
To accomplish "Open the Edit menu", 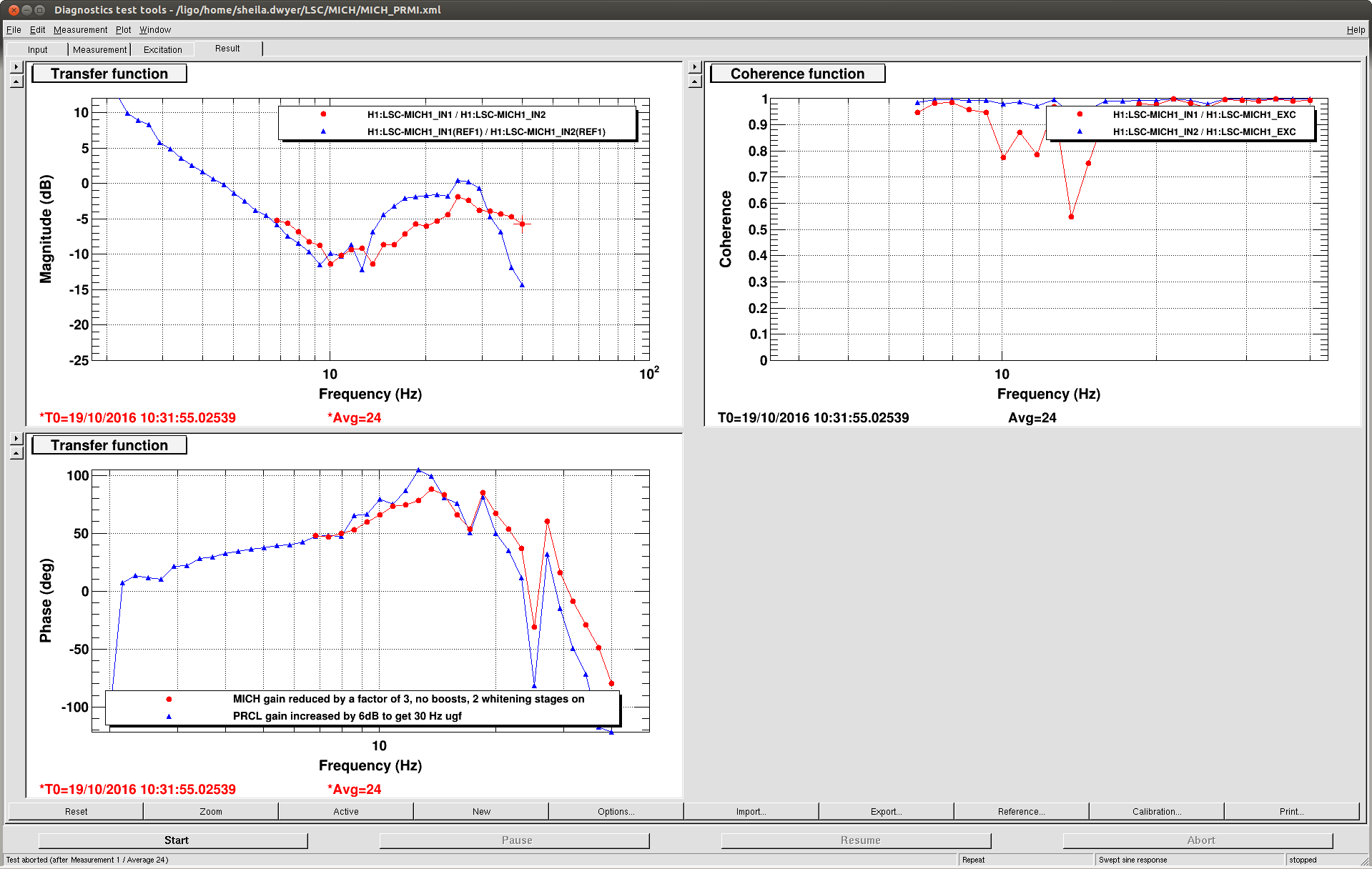I will [37, 30].
